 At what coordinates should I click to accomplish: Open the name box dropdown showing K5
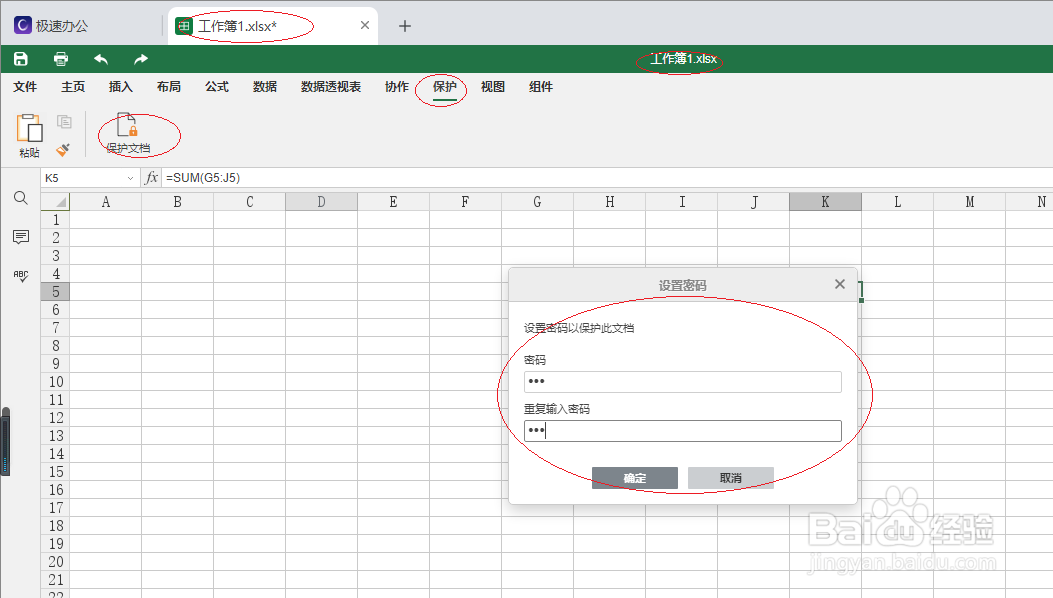point(131,177)
